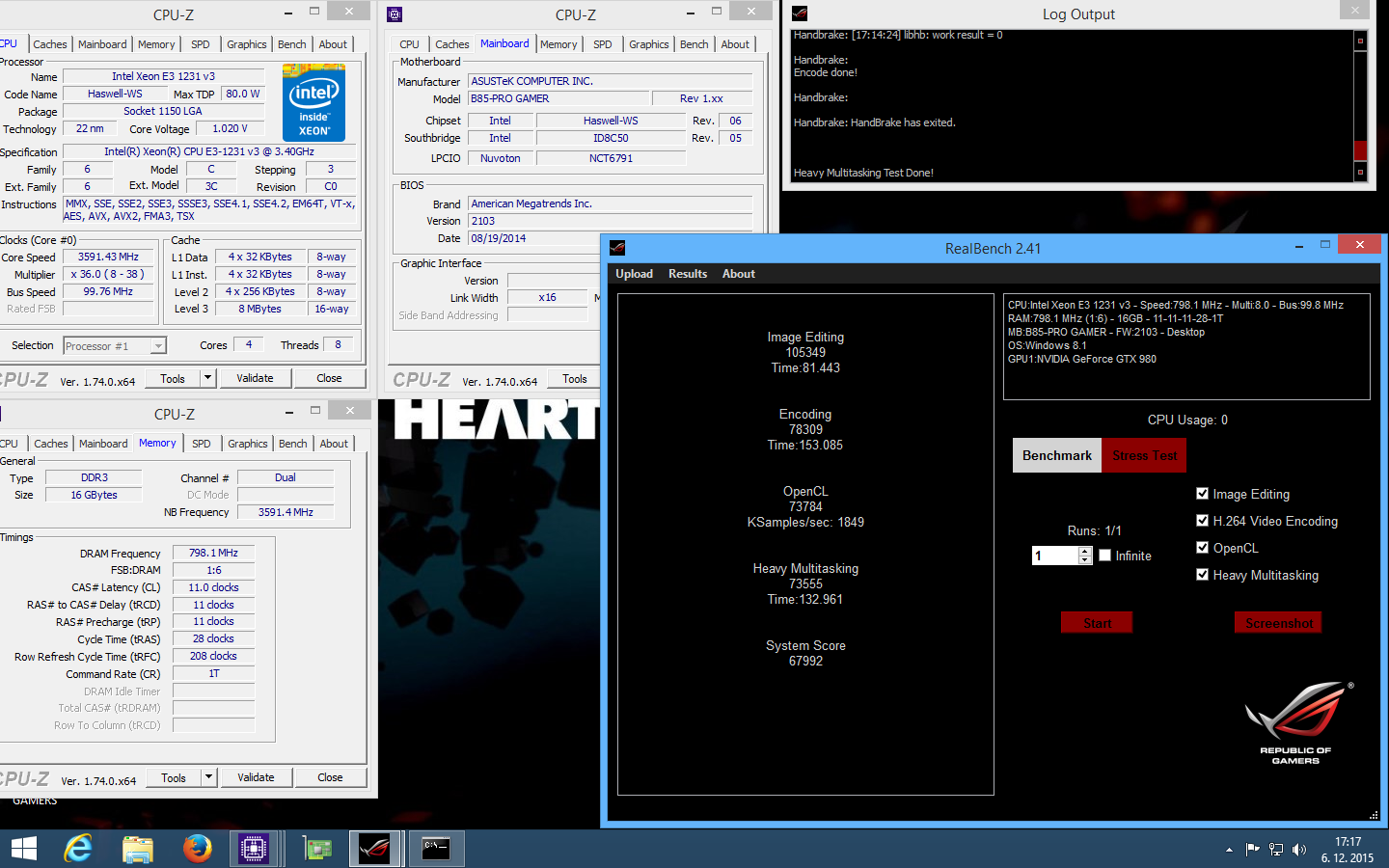Open SPD tab in CPU-Z Processor window
Image resolution: width=1389 pixels, height=868 pixels.
point(200,44)
